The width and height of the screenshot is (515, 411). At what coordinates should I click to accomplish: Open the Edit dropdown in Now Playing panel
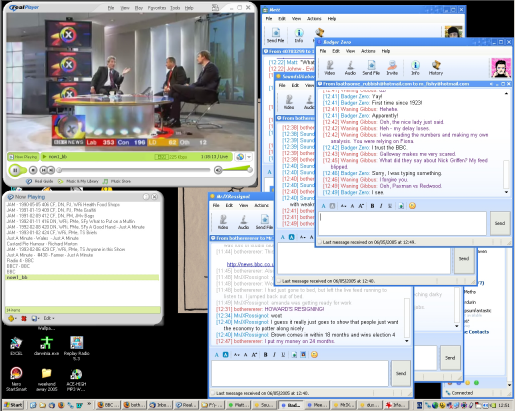pyautogui.click(x=49, y=318)
